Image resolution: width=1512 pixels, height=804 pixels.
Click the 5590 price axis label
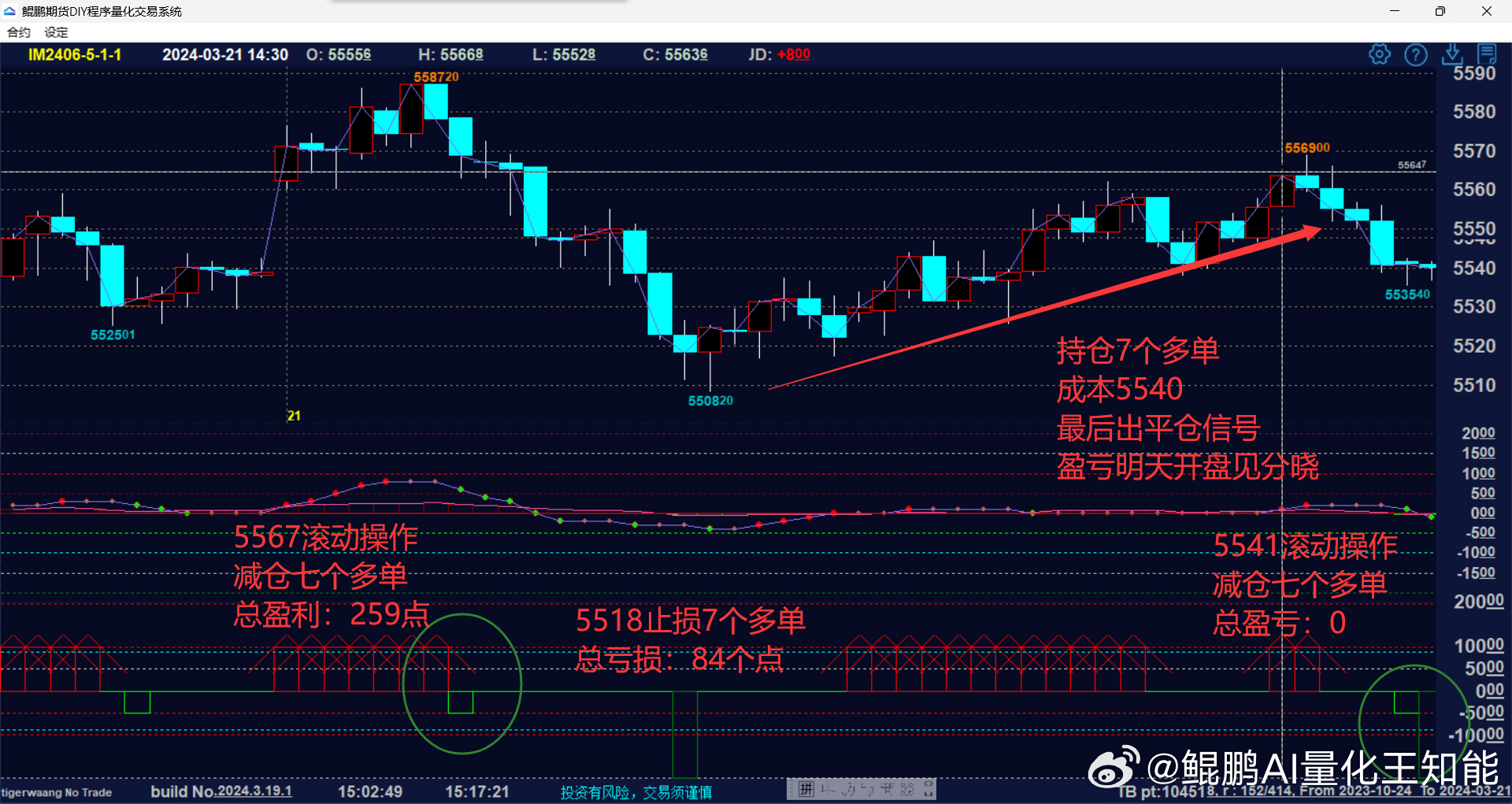click(1474, 73)
